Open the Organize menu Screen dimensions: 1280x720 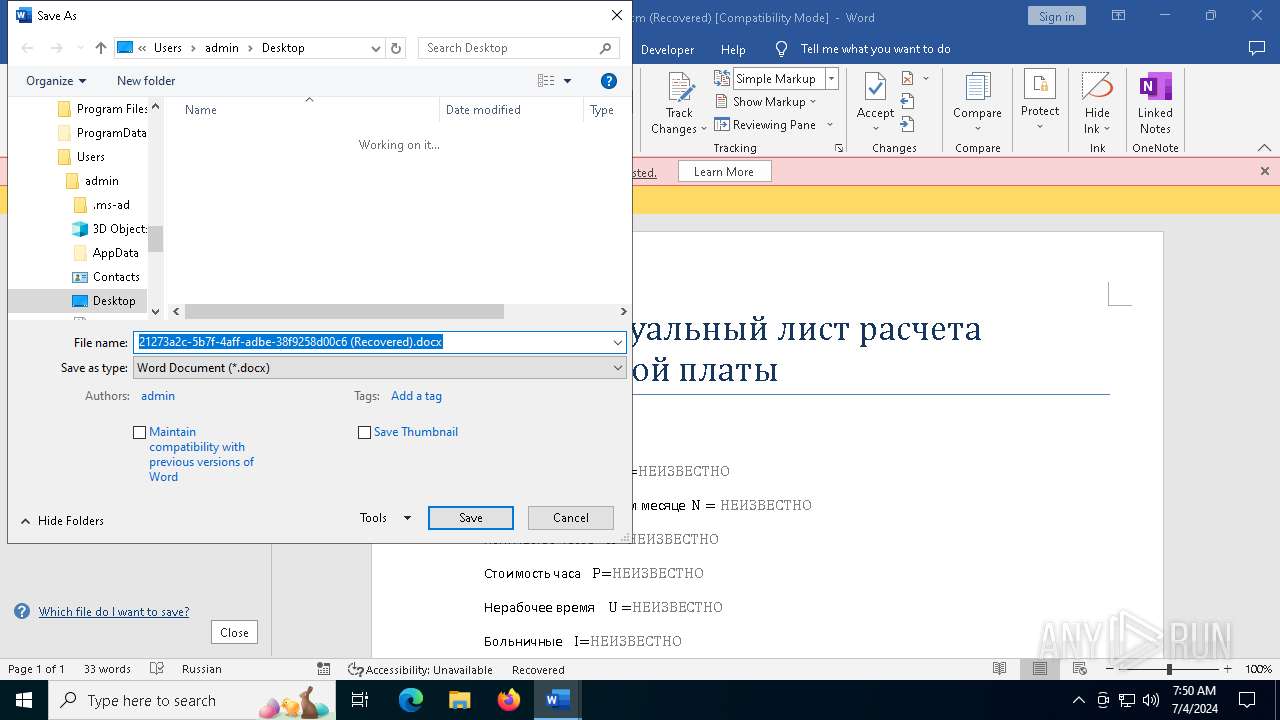click(x=56, y=81)
